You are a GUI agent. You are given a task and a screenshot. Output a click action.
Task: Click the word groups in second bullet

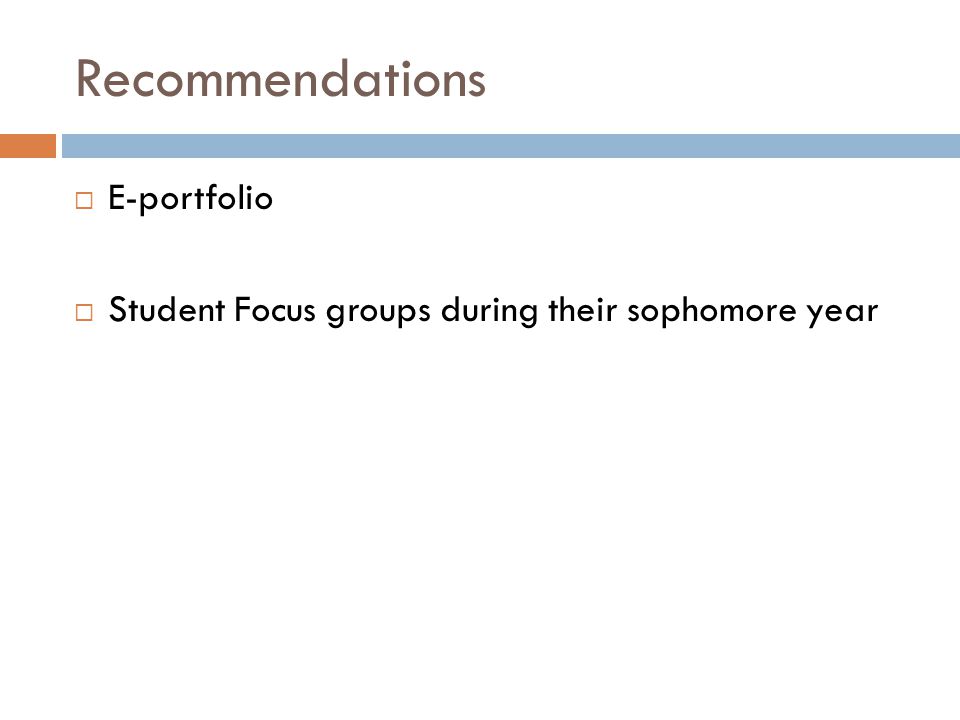378,312
